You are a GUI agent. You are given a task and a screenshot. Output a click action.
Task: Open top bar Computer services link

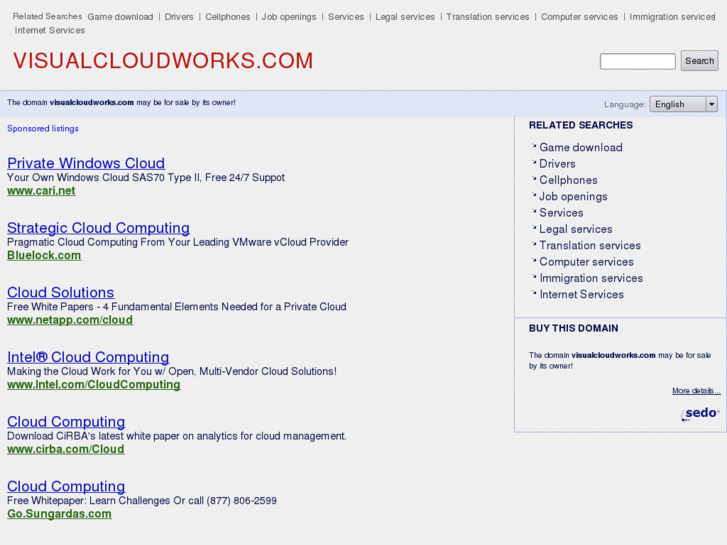click(580, 17)
